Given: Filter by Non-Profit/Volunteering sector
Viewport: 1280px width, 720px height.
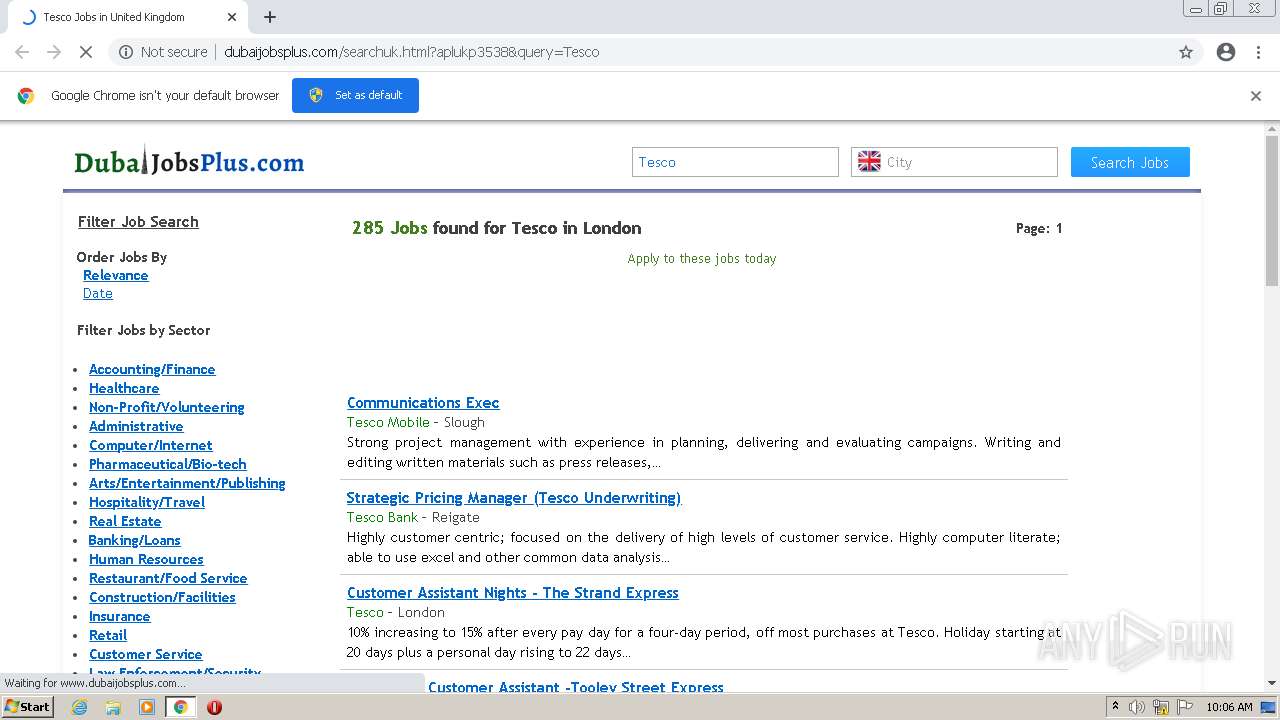Looking at the screenshot, I should coord(167,407).
